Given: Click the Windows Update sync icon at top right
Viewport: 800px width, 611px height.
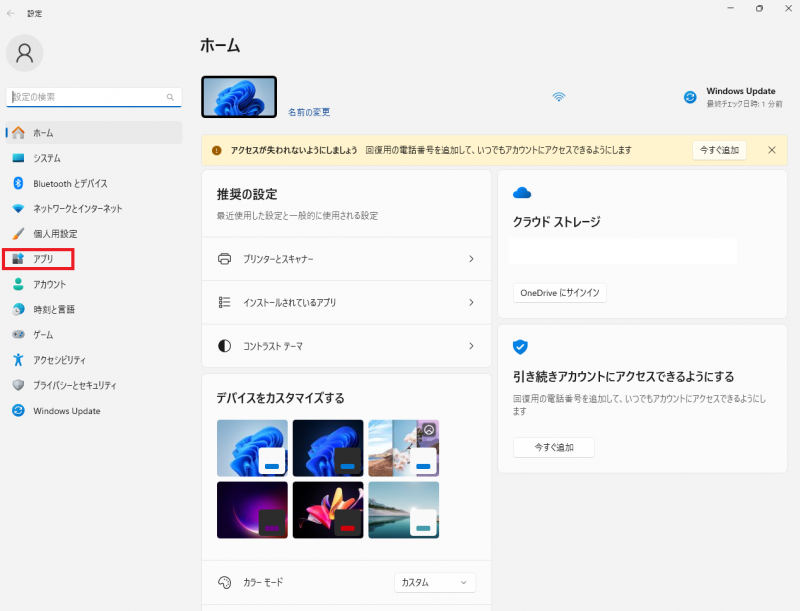Looking at the screenshot, I should pyautogui.click(x=689, y=97).
